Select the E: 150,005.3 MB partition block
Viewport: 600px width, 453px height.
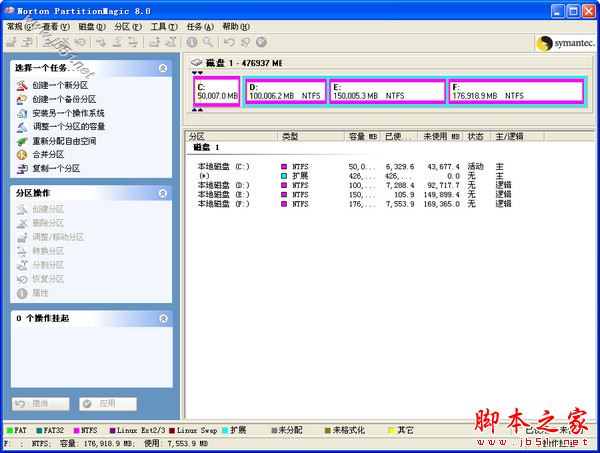point(387,91)
